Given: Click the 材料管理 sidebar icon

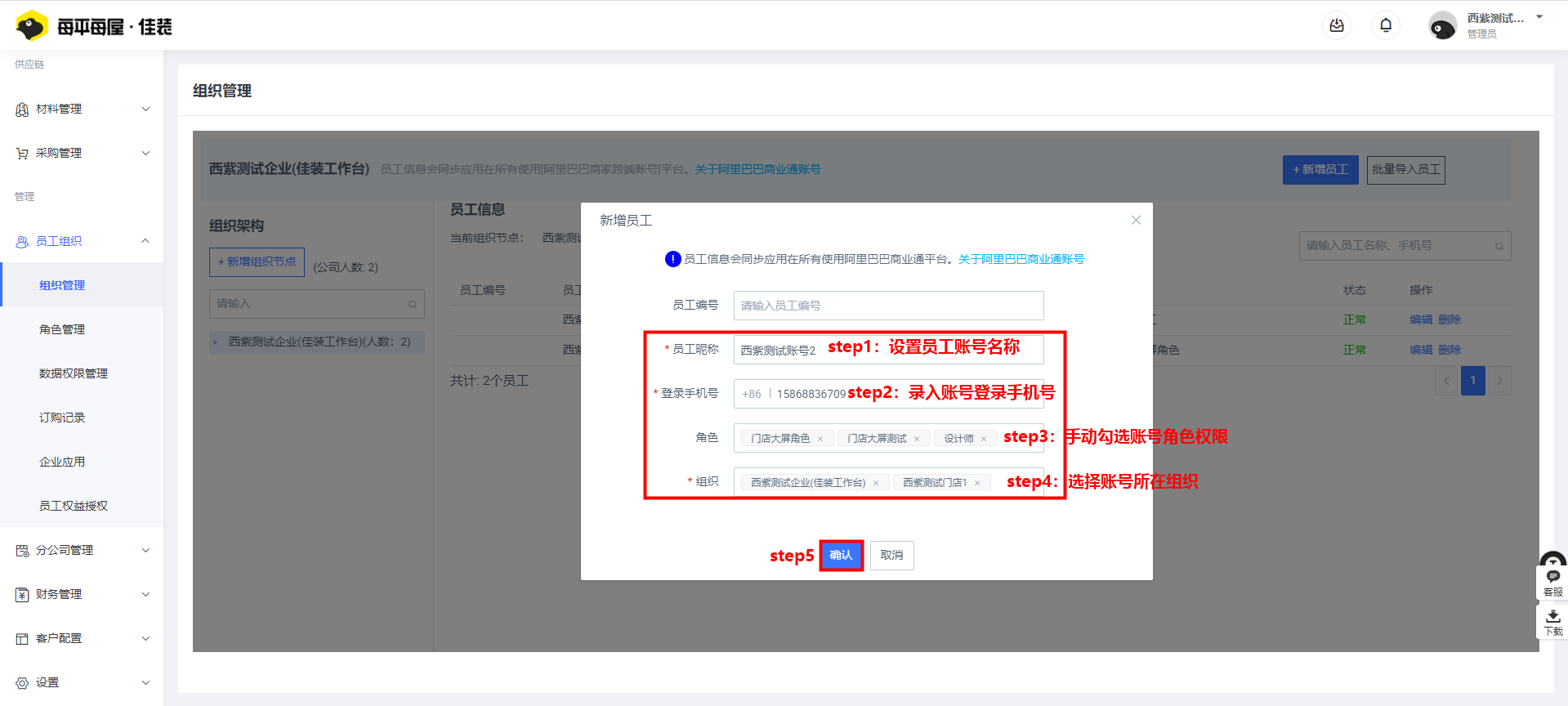Looking at the screenshot, I should point(22,109).
